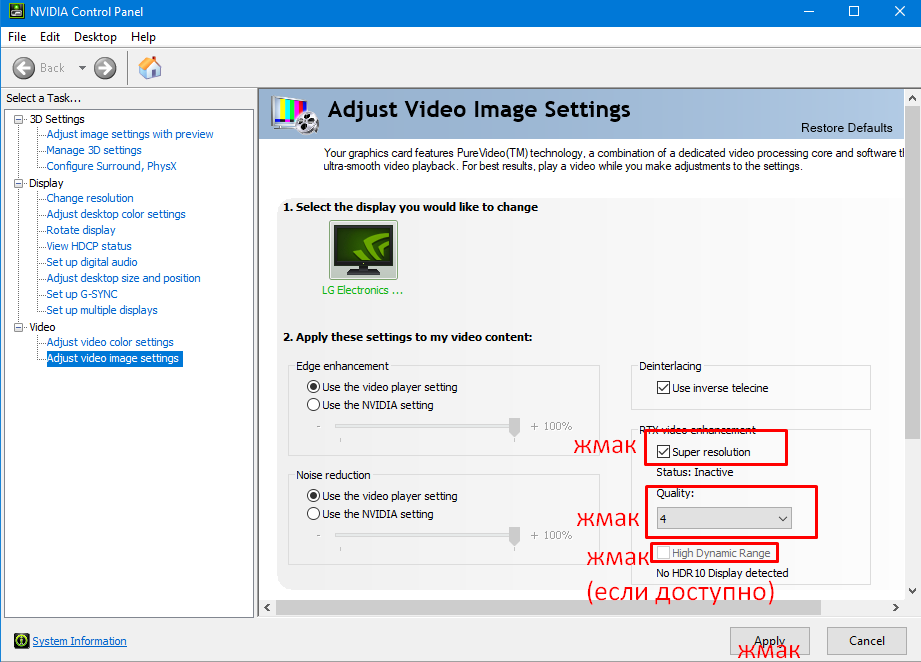The height and width of the screenshot is (662, 921).
Task: Minimize the NVIDIA Control Panel window
Action: click(809, 12)
